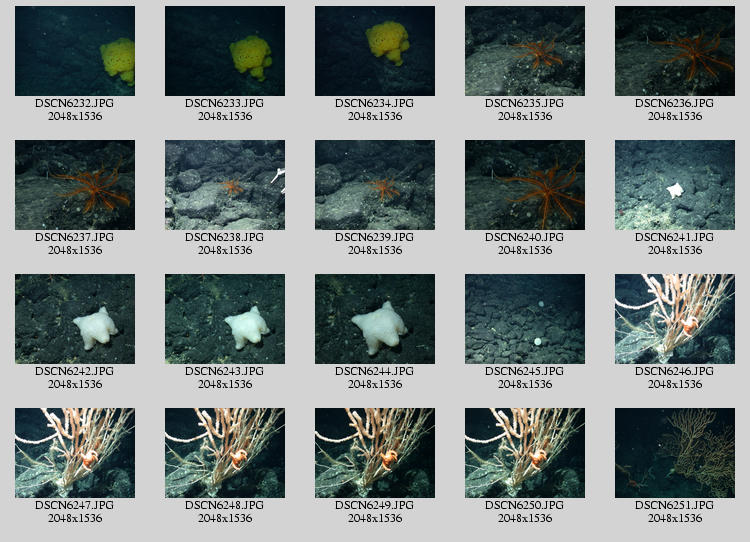
Task: View the DSCN6239.JPG thumbnail
Action: point(375,185)
